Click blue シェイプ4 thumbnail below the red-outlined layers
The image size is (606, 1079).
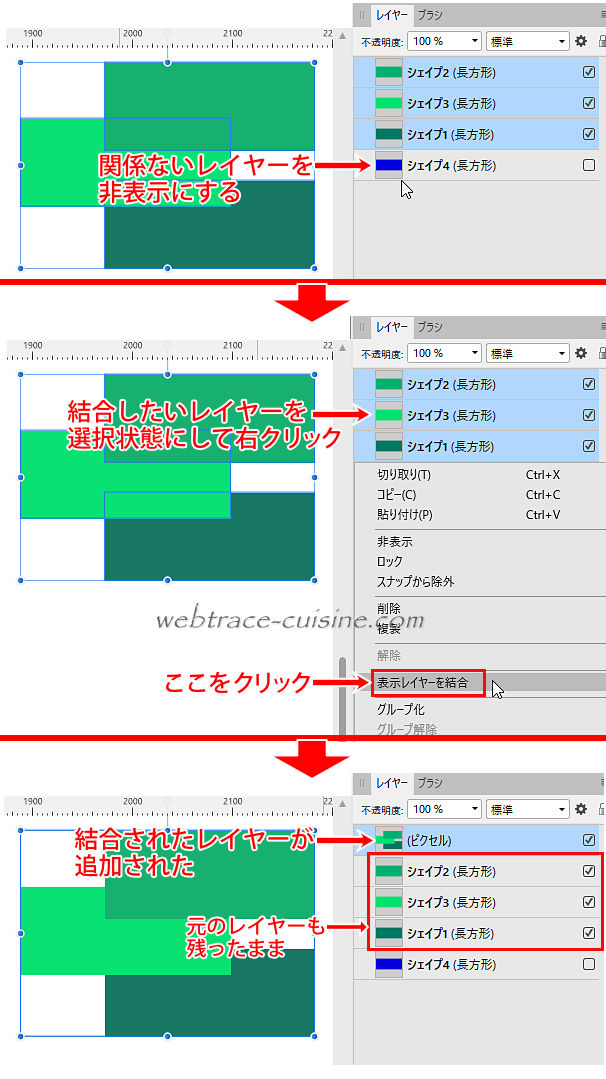pyautogui.click(x=388, y=964)
